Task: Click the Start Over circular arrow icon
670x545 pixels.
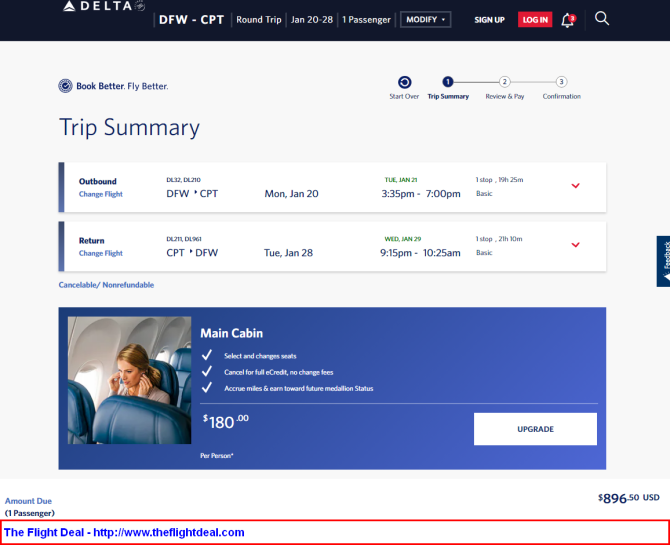Action: (x=404, y=82)
